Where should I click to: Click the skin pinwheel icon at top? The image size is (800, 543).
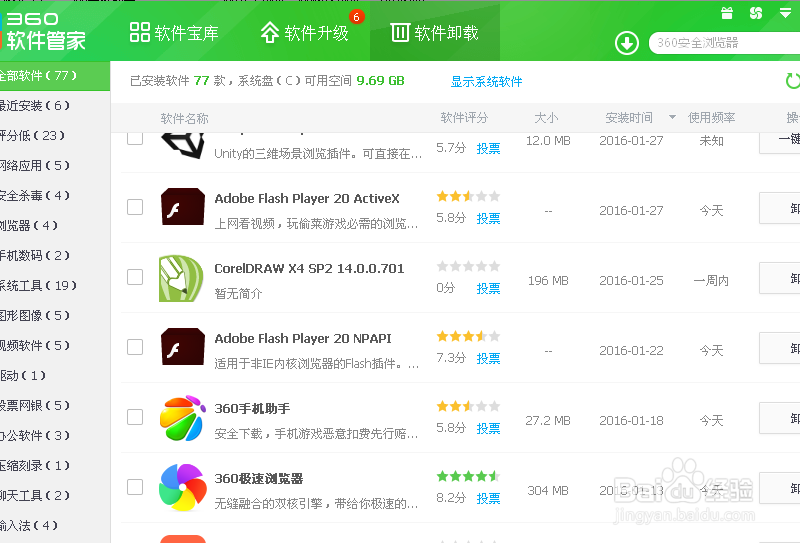coord(756,13)
